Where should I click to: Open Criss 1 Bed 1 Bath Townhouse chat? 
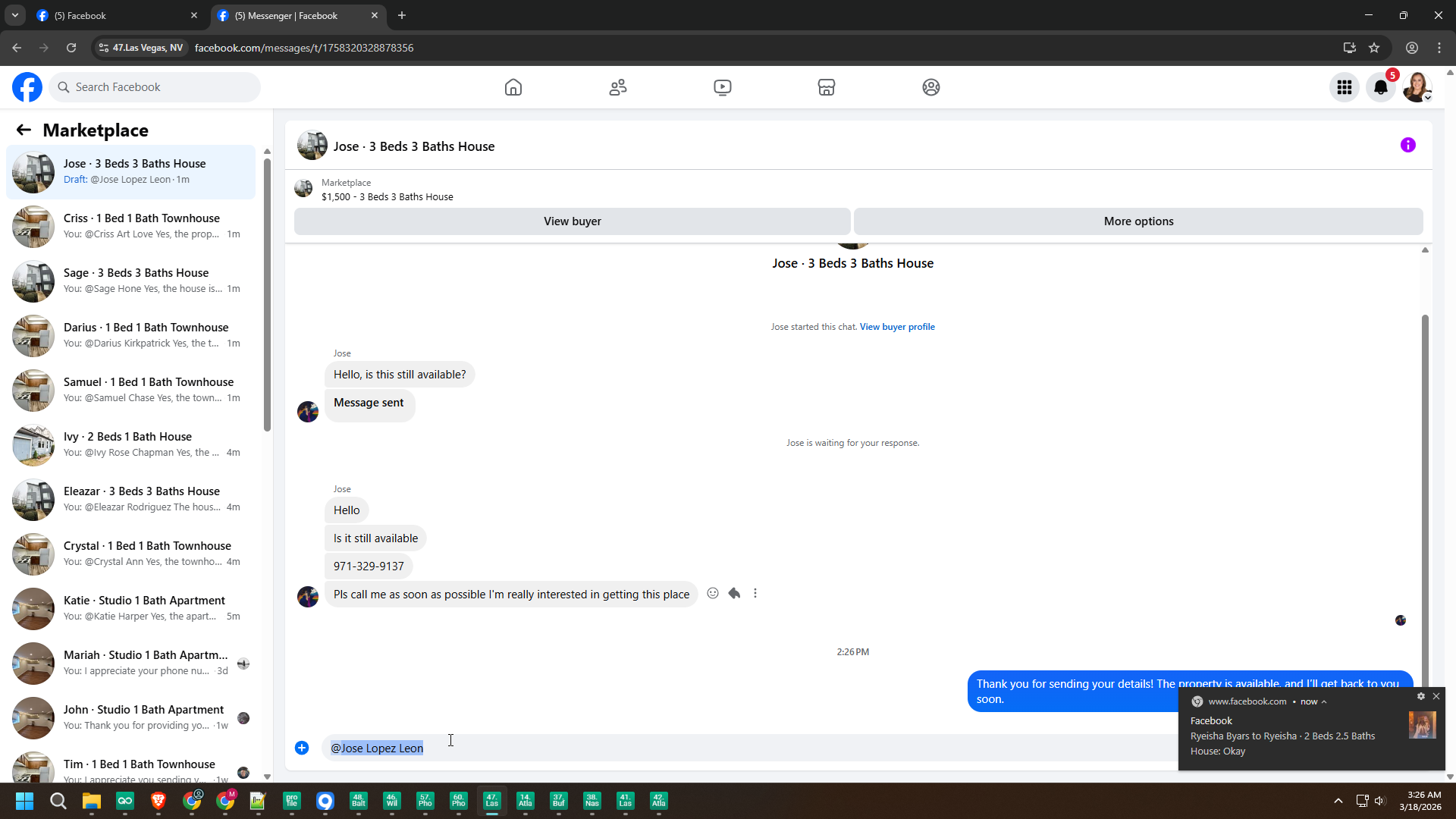pos(130,226)
